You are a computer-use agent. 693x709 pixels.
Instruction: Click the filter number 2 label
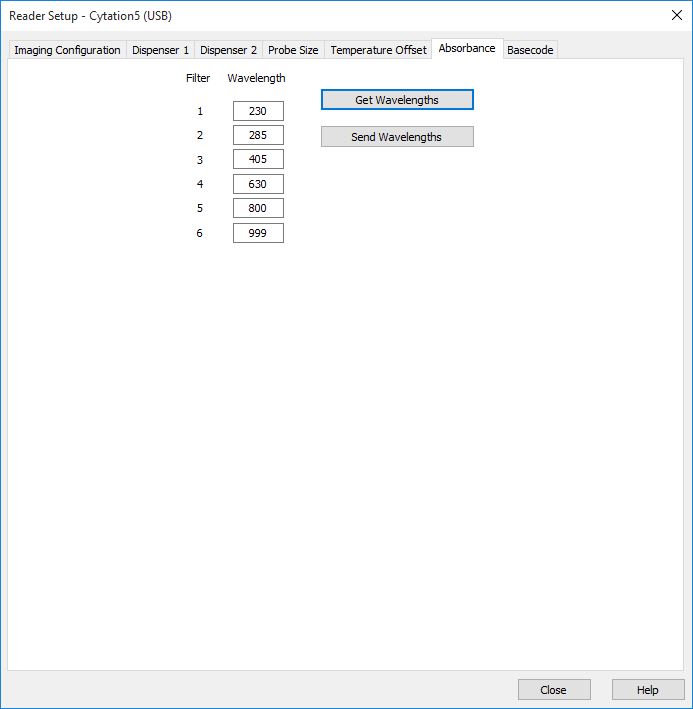click(x=200, y=135)
